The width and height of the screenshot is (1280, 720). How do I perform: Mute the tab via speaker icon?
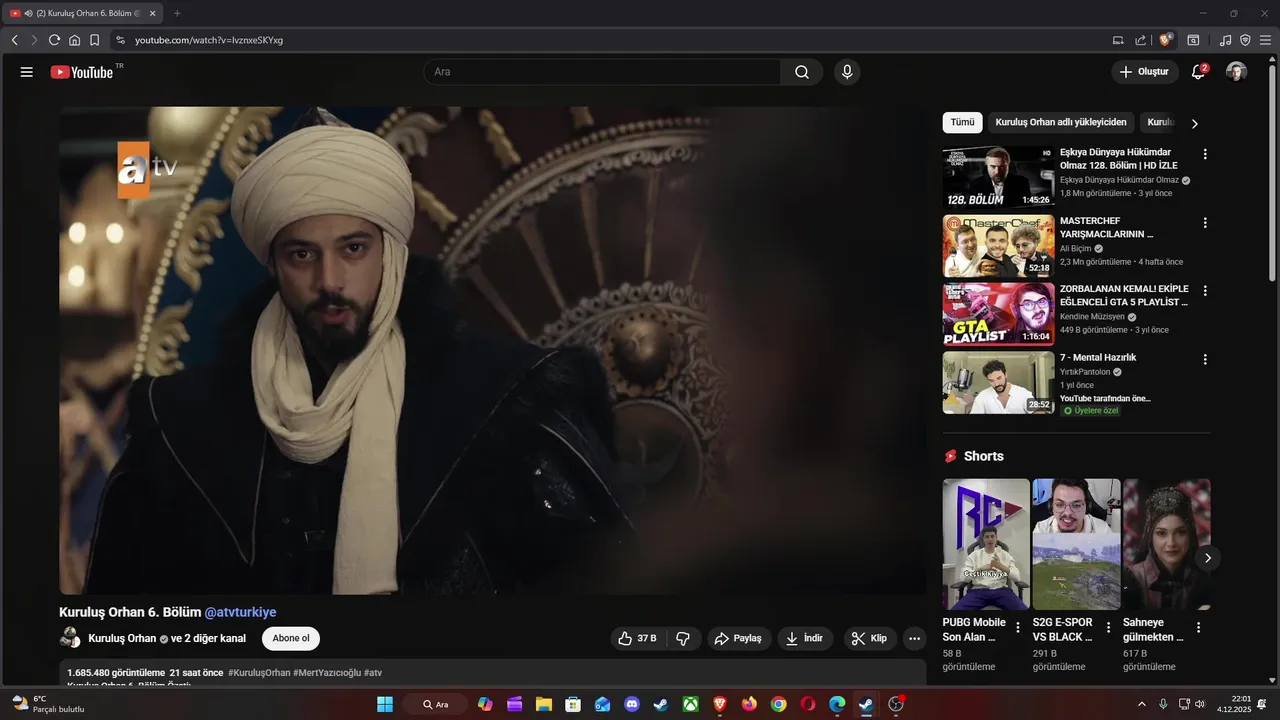(x=28, y=13)
